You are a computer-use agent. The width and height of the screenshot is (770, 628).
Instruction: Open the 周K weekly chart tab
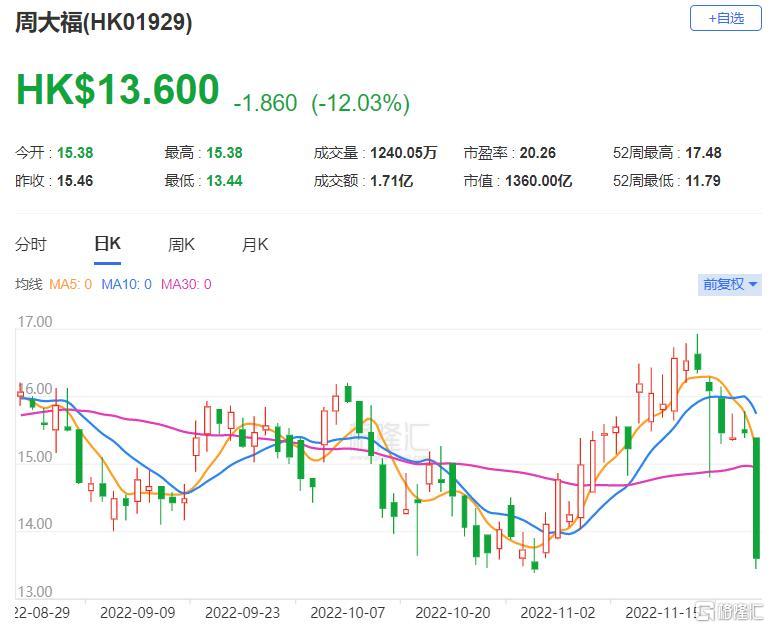pos(181,244)
